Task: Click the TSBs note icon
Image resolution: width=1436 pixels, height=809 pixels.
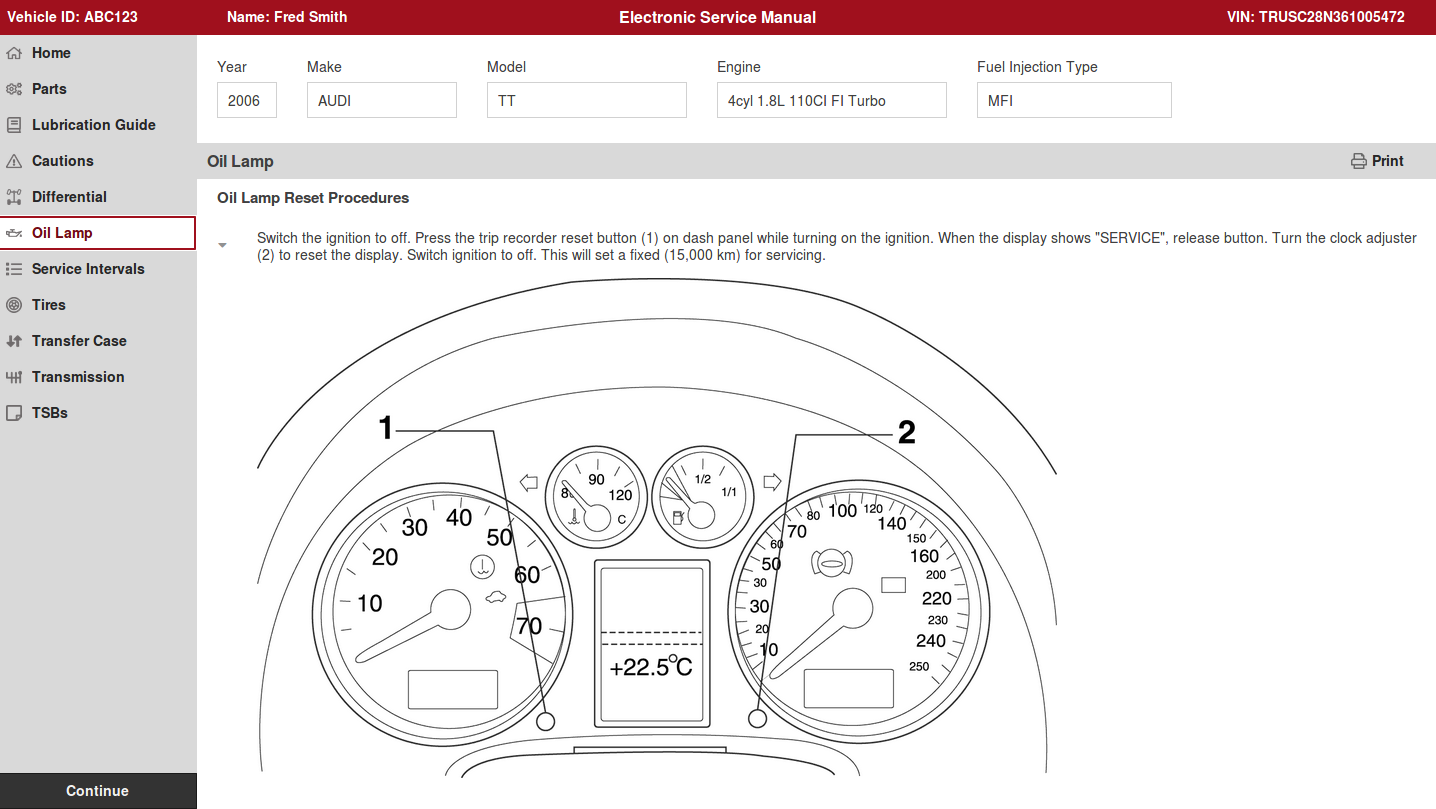Action: pos(14,413)
